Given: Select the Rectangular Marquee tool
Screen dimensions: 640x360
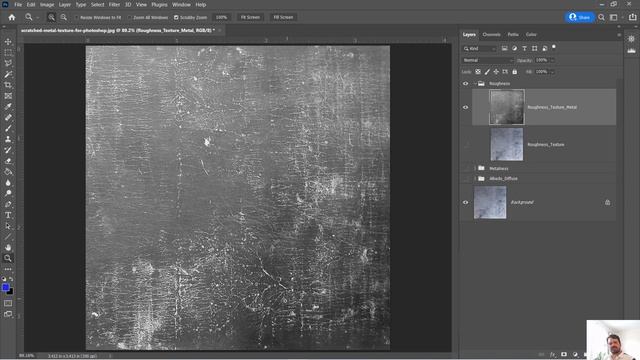Looking at the screenshot, I should (8, 53).
